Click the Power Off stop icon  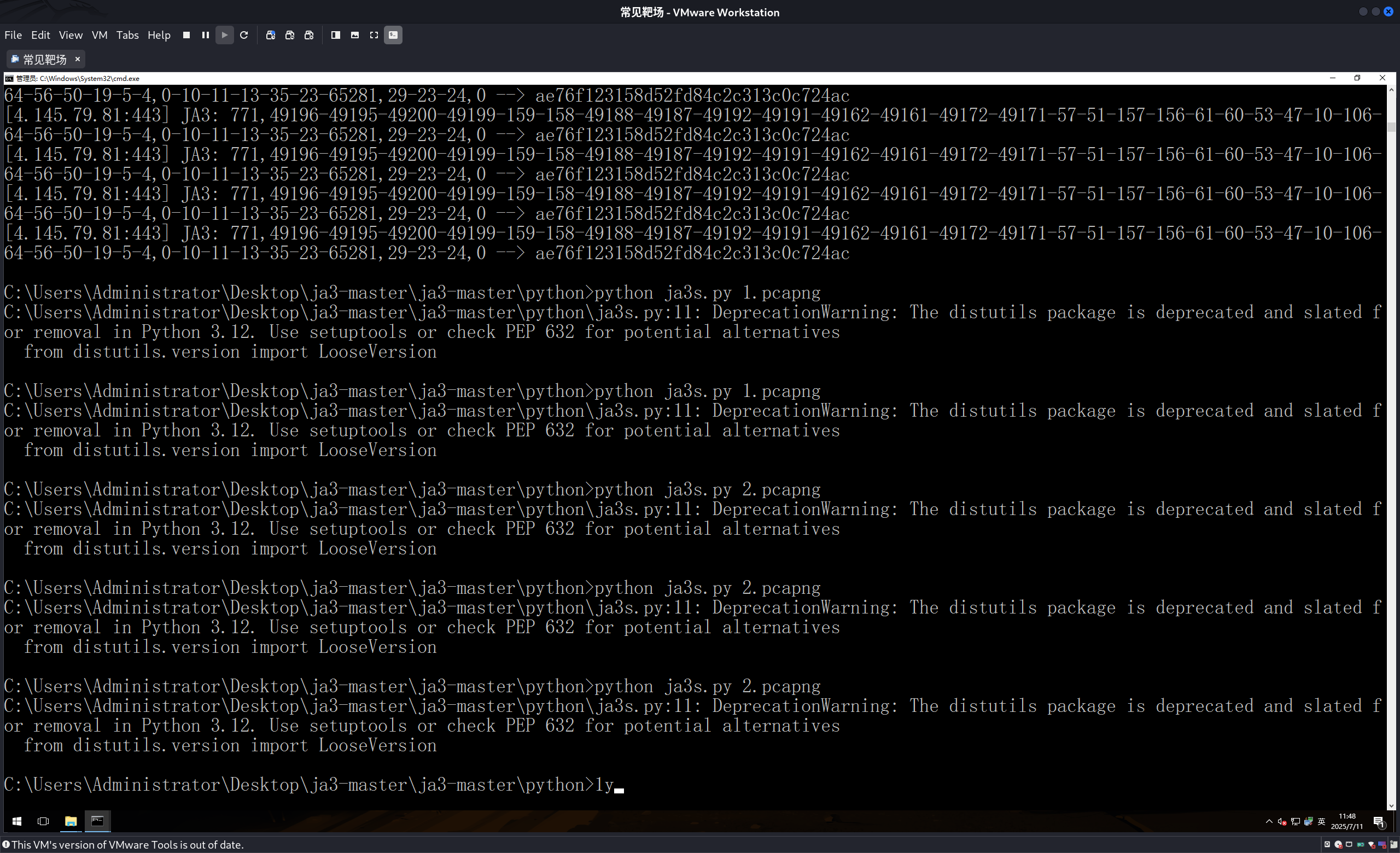point(186,35)
